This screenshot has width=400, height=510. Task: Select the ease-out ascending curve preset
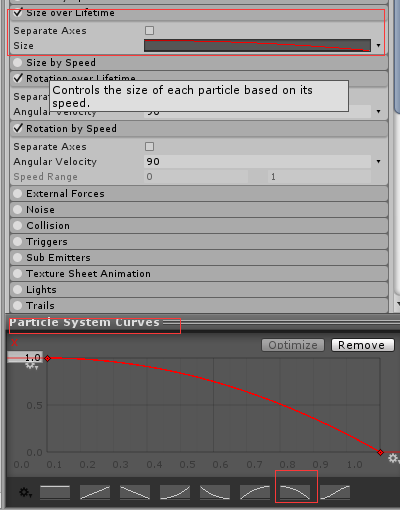coord(255,492)
